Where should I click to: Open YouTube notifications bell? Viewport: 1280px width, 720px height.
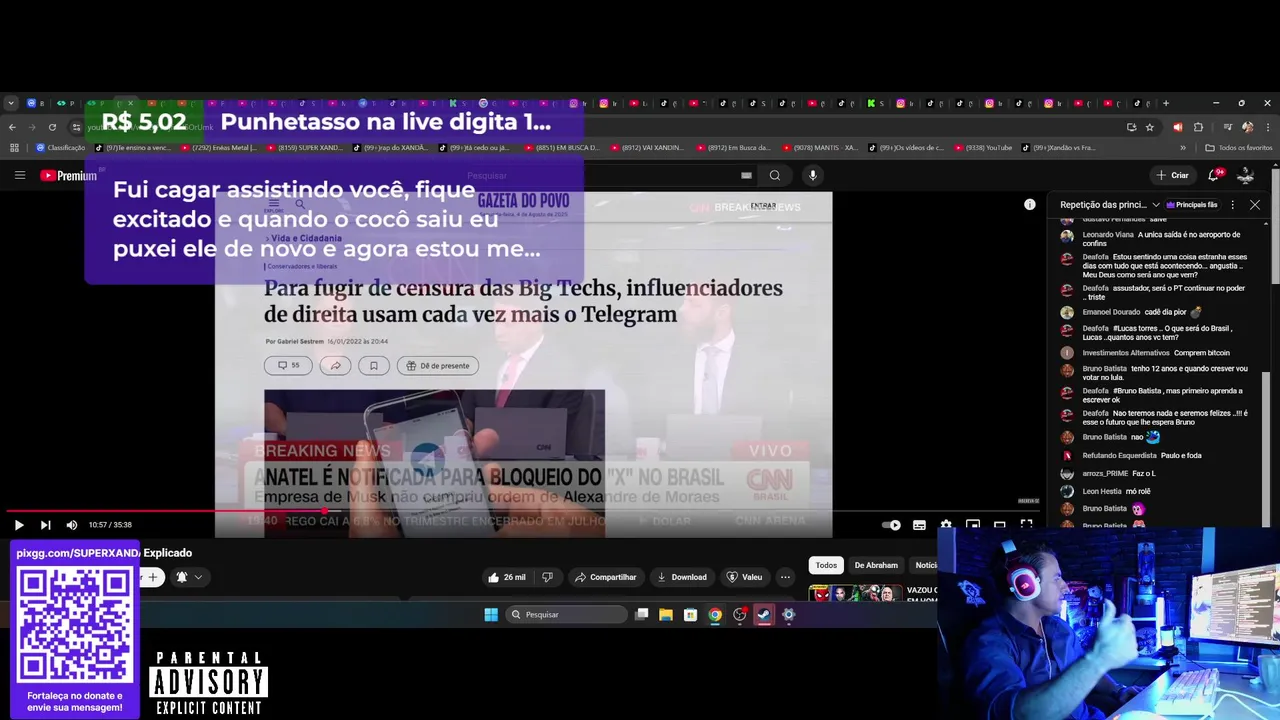[x=1214, y=175]
